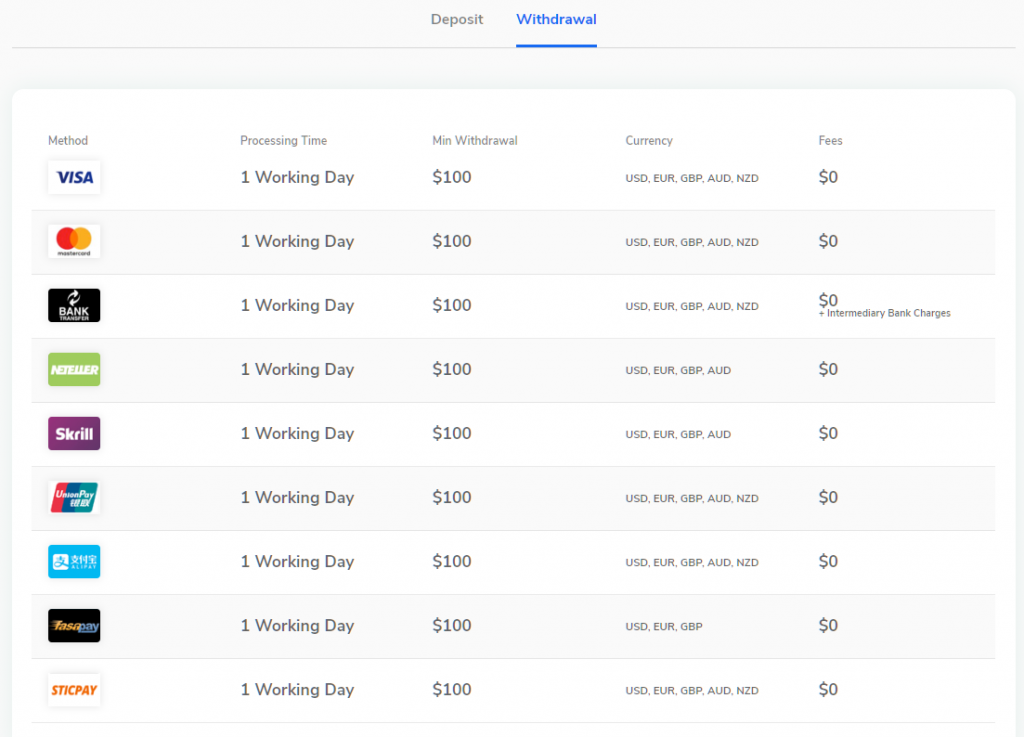Click the Processing Time column header
1024x737 pixels.
click(283, 140)
